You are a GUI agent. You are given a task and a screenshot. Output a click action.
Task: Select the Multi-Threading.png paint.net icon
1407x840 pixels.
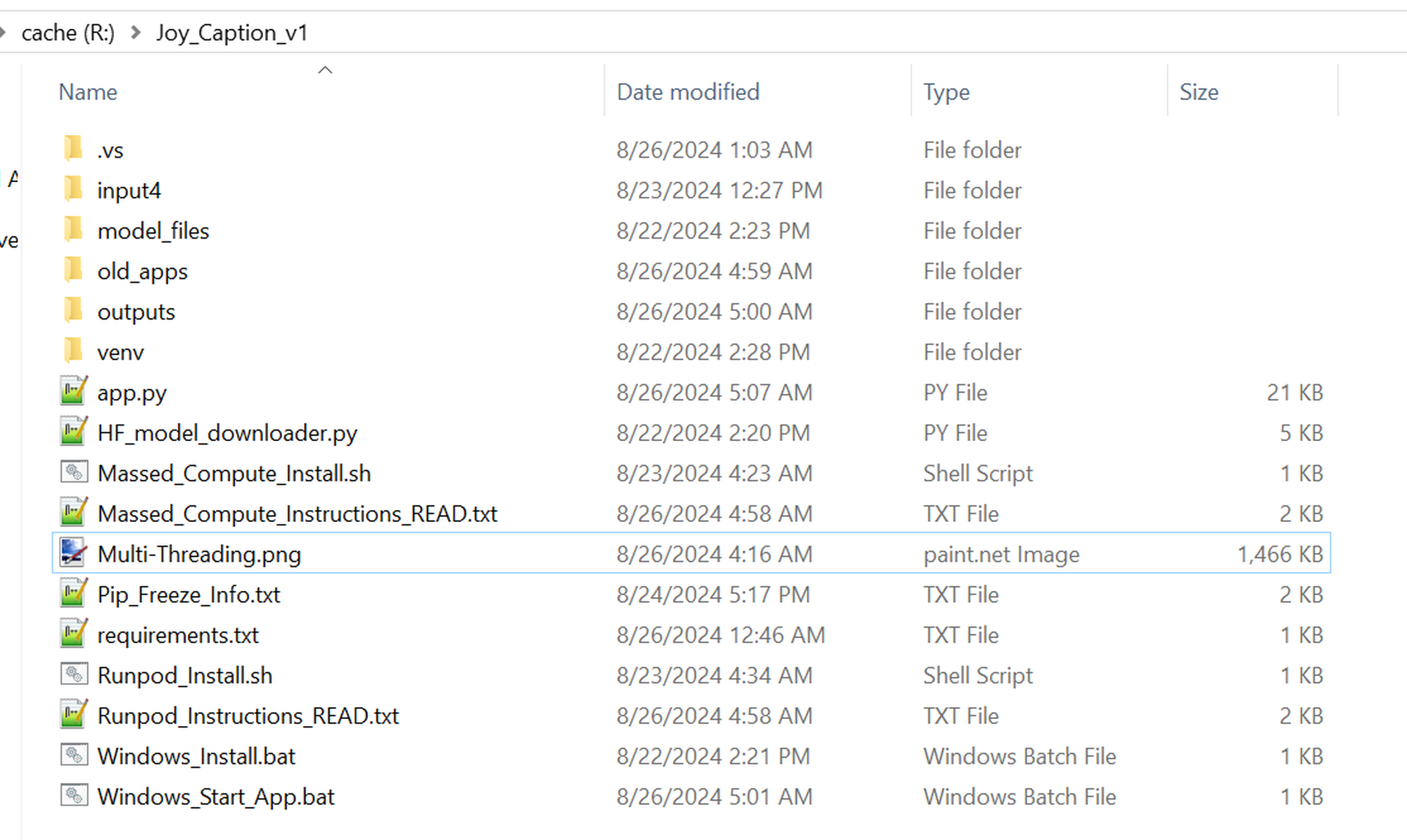coord(74,553)
